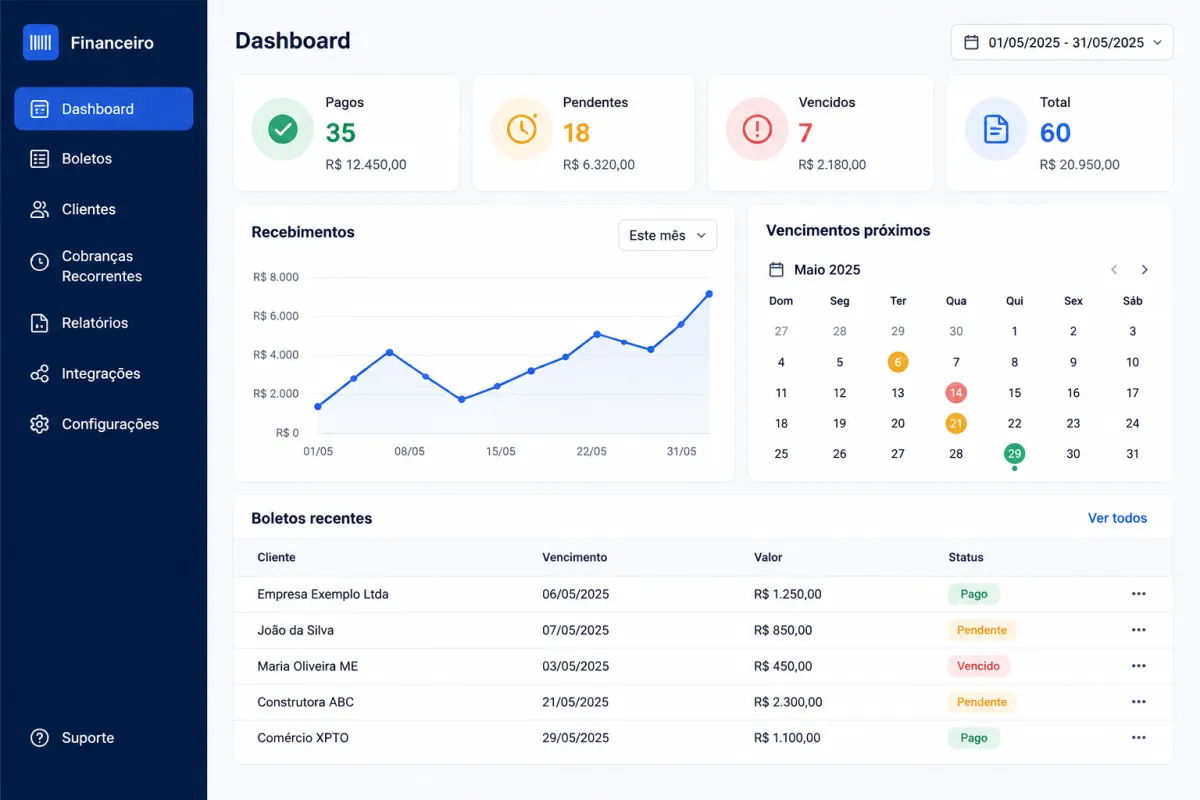Expand the Este mês period dropdown
1200x800 pixels.
668,235
